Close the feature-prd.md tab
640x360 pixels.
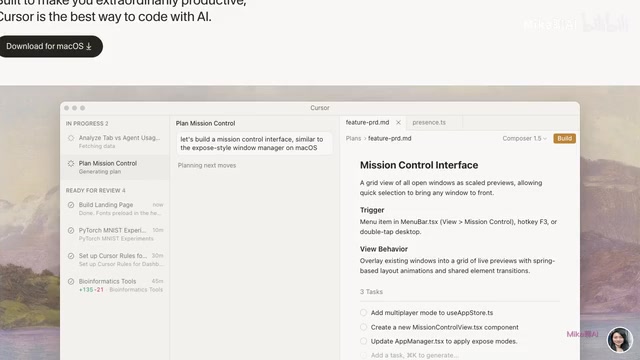coord(398,122)
